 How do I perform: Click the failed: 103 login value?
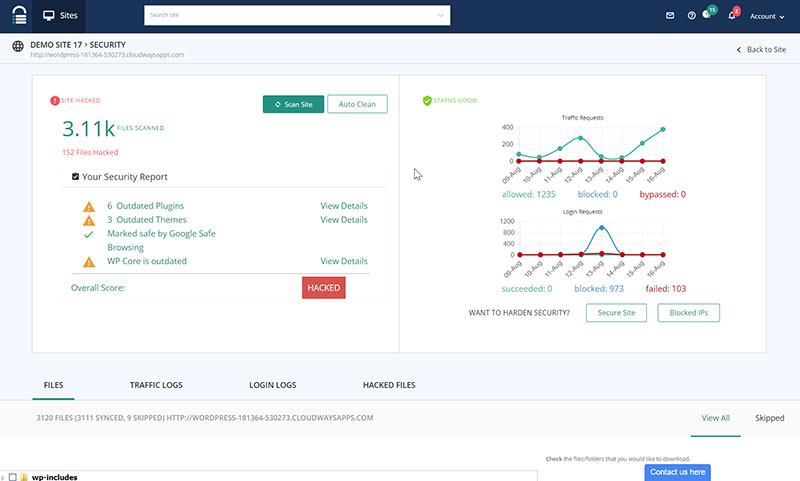(666, 289)
